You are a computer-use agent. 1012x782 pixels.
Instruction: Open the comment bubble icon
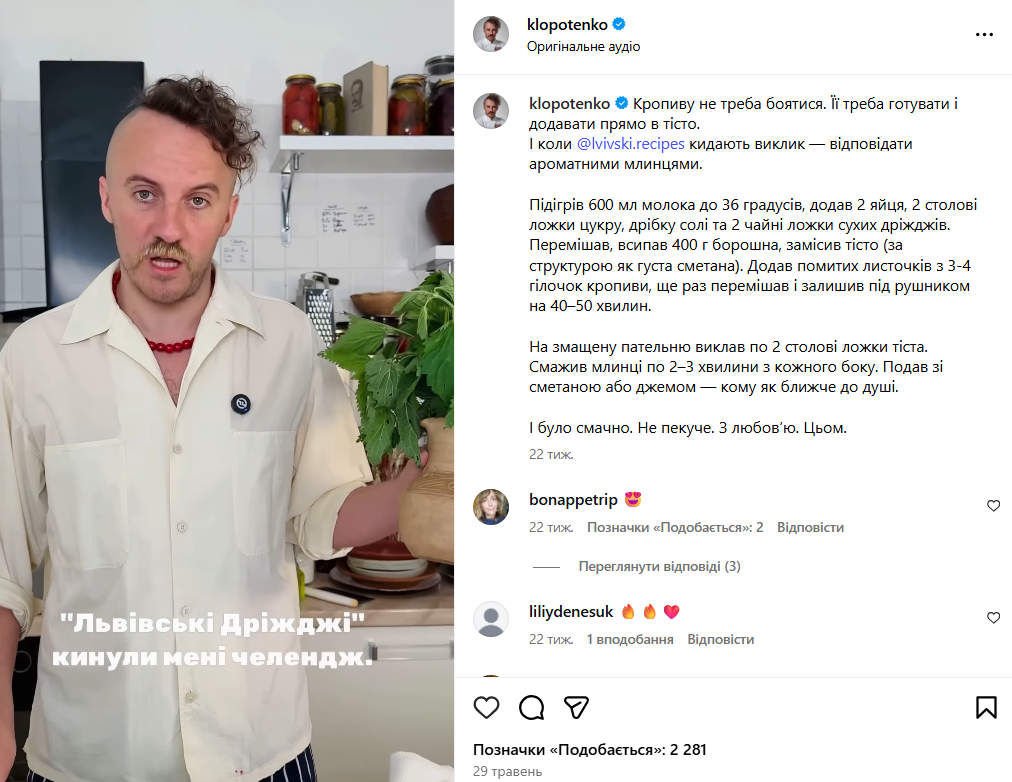532,708
